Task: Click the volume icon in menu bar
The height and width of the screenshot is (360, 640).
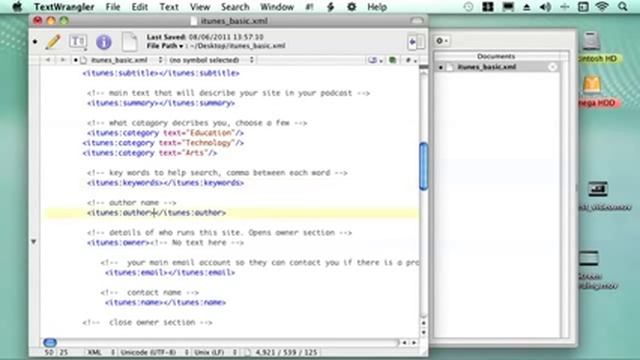Action: (545, 7)
